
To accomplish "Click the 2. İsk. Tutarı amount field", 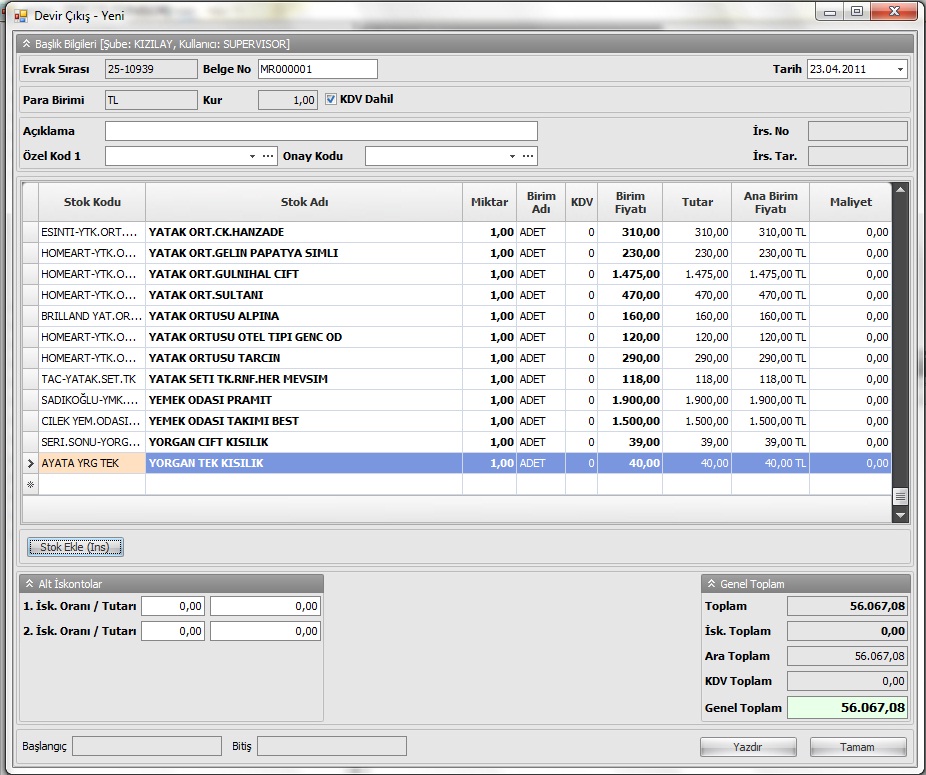I will [x=265, y=631].
